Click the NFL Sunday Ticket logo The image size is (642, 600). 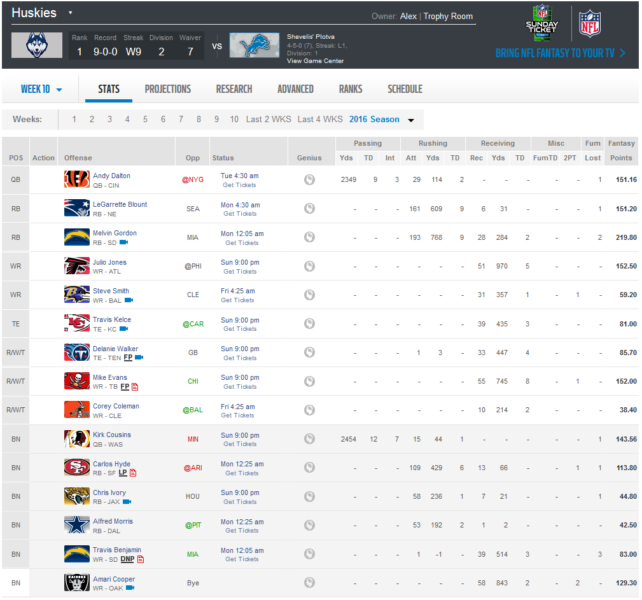coord(542,23)
